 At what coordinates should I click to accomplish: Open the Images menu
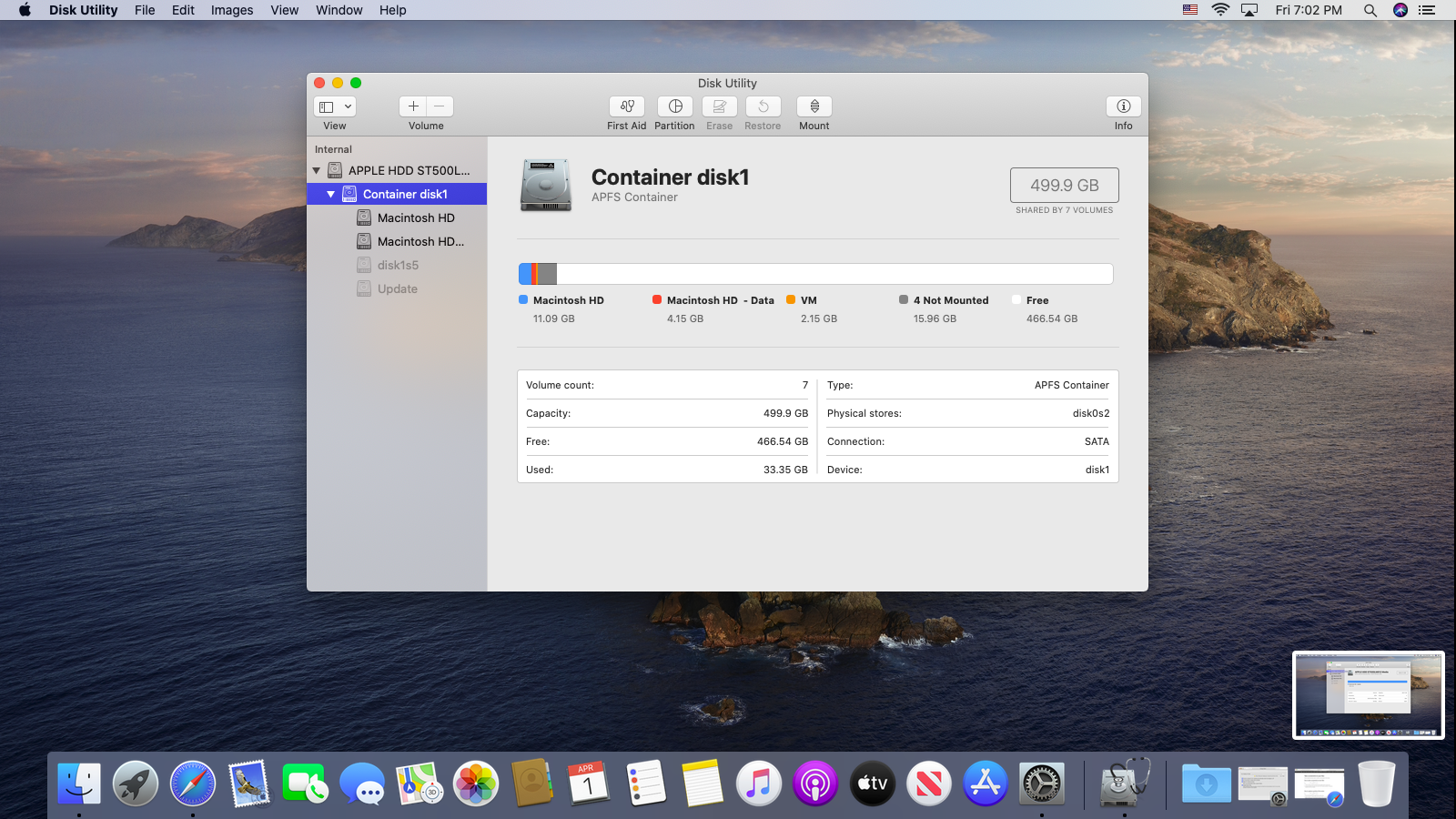(232, 10)
